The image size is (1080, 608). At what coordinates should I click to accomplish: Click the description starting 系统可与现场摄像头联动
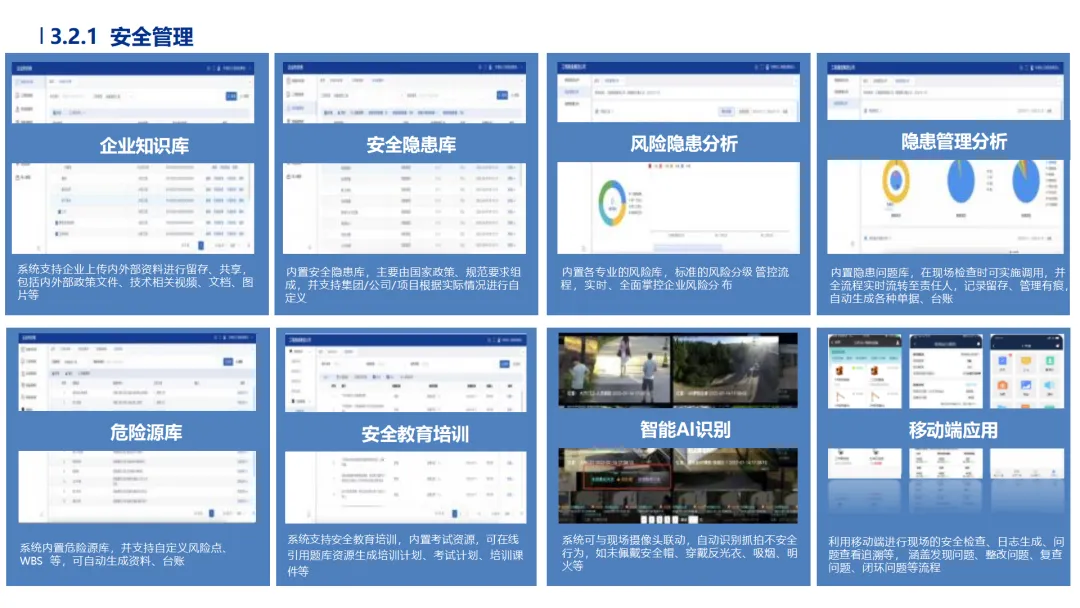680,553
